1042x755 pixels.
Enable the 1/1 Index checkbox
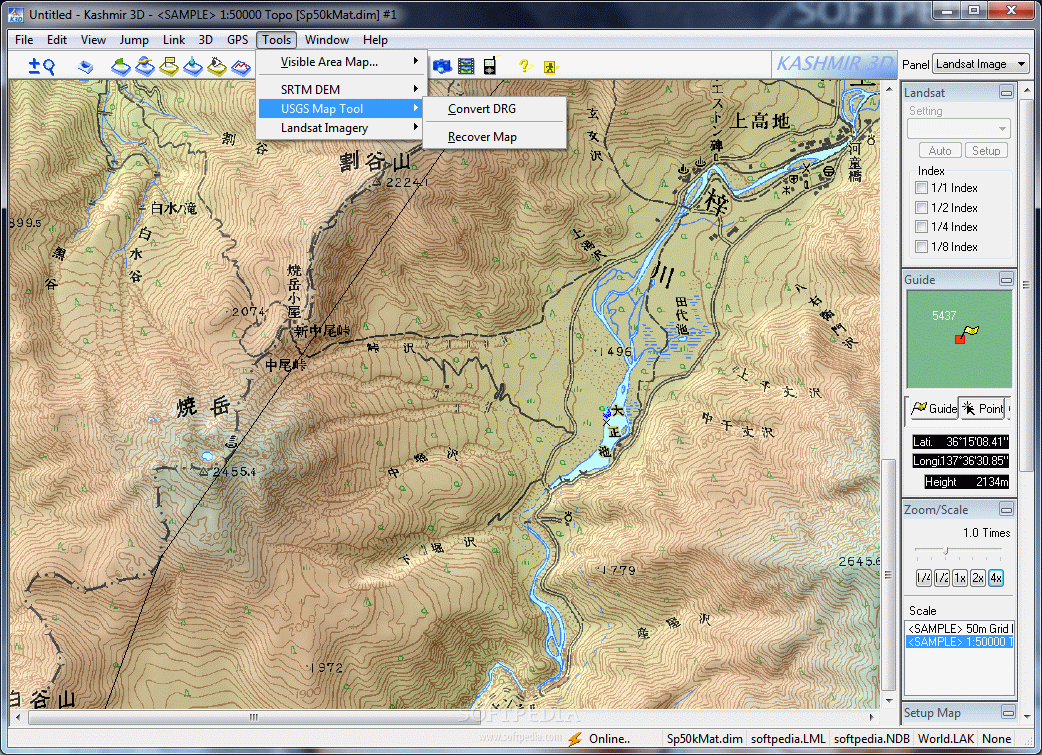click(921, 188)
